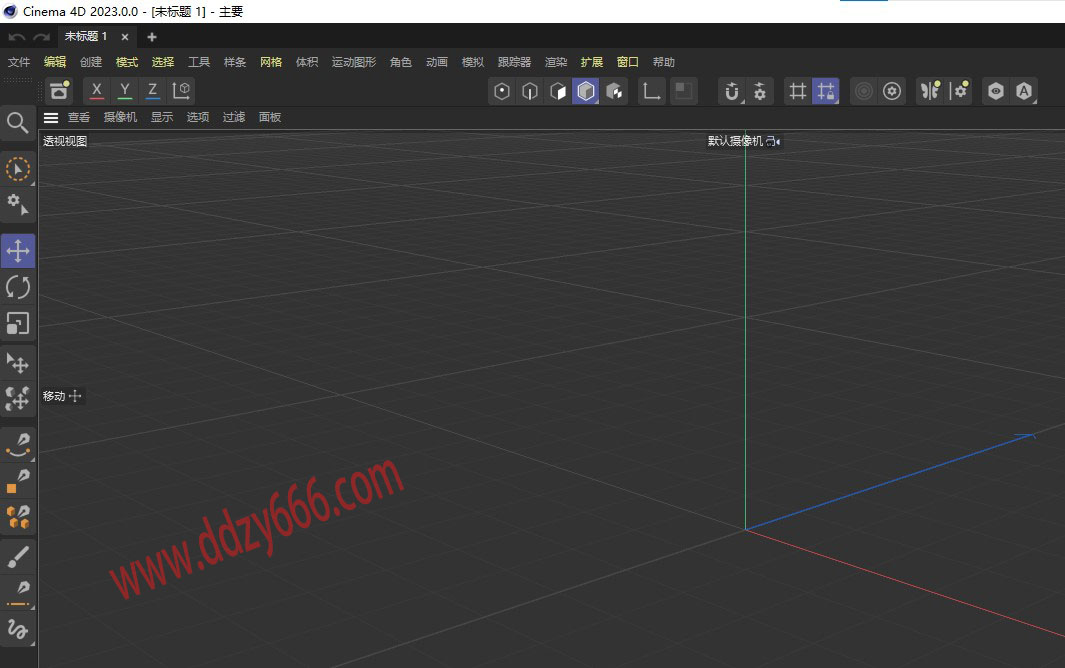Switch to polygons mode
The height and width of the screenshot is (668, 1065).
(558, 91)
